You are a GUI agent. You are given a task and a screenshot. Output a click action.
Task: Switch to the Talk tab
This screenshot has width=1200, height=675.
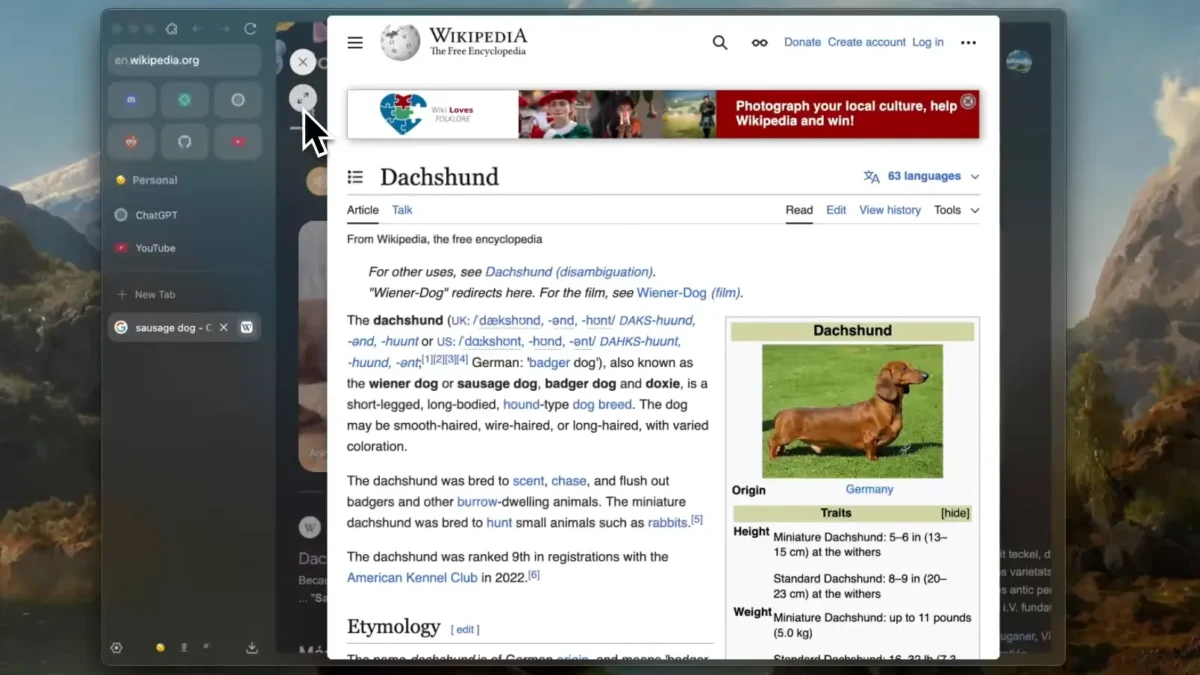[x=402, y=210]
